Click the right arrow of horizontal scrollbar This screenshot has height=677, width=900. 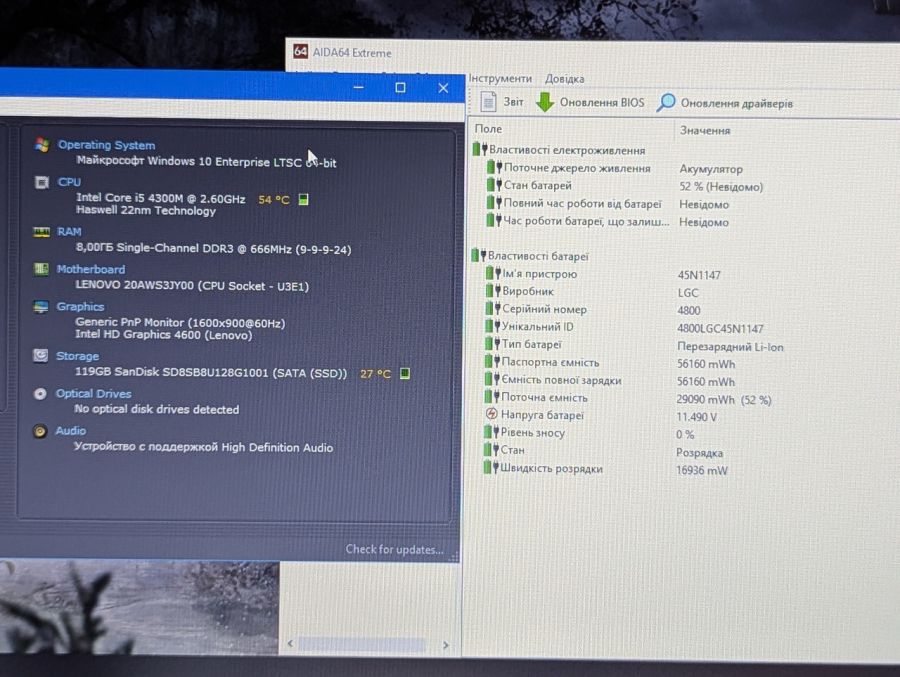click(x=445, y=645)
